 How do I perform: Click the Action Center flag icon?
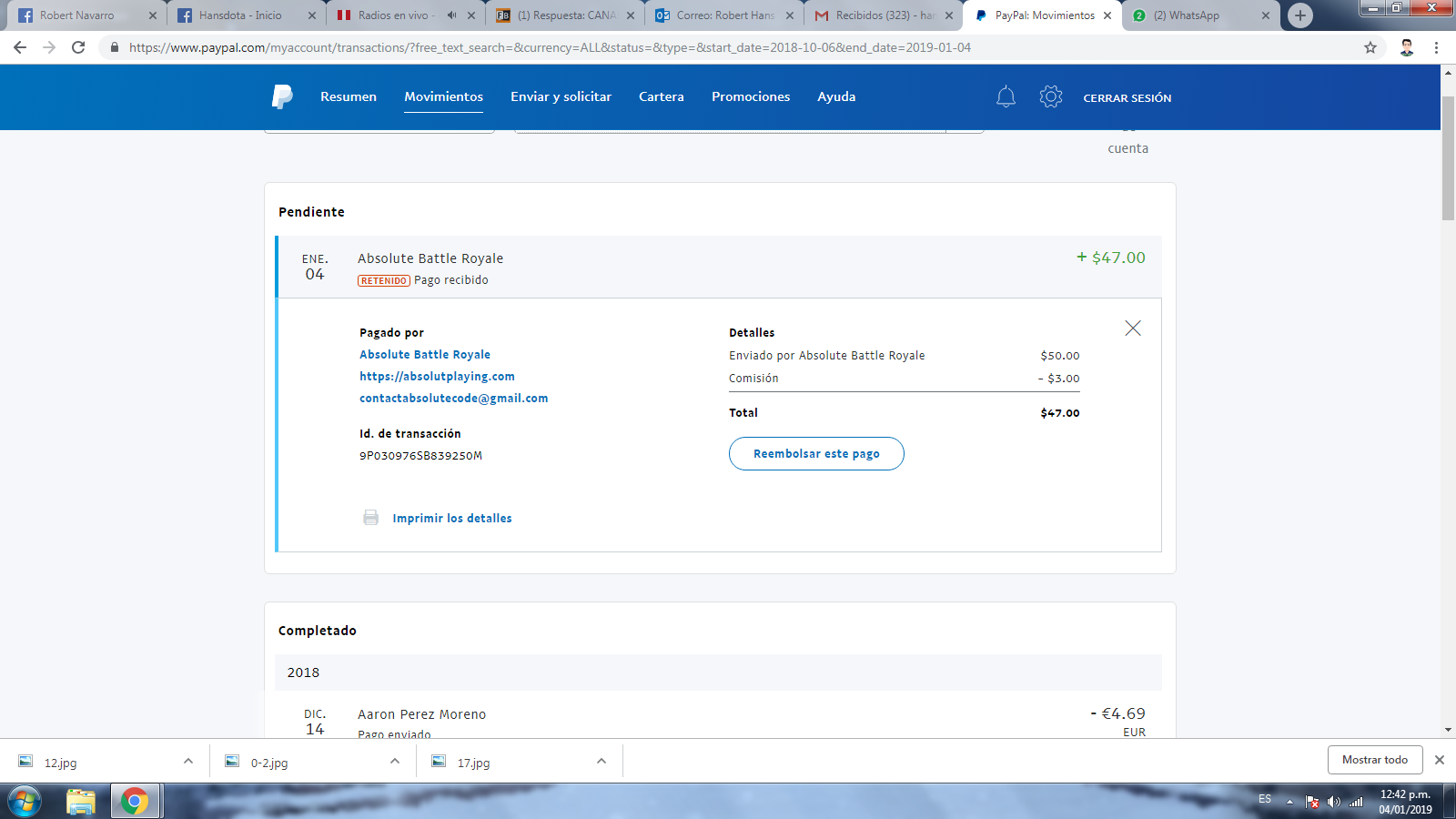click(1312, 802)
